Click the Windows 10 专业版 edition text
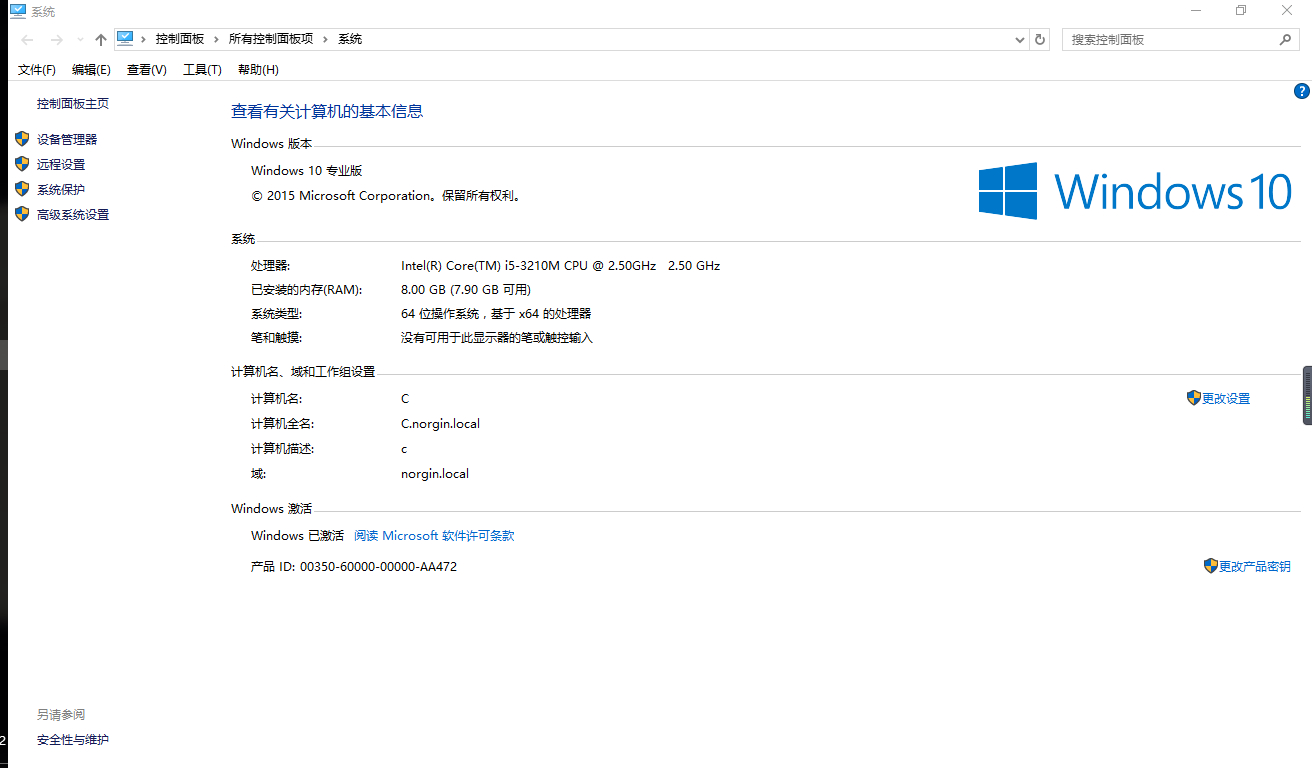Image resolution: width=1312 pixels, height=768 pixels. click(x=306, y=171)
